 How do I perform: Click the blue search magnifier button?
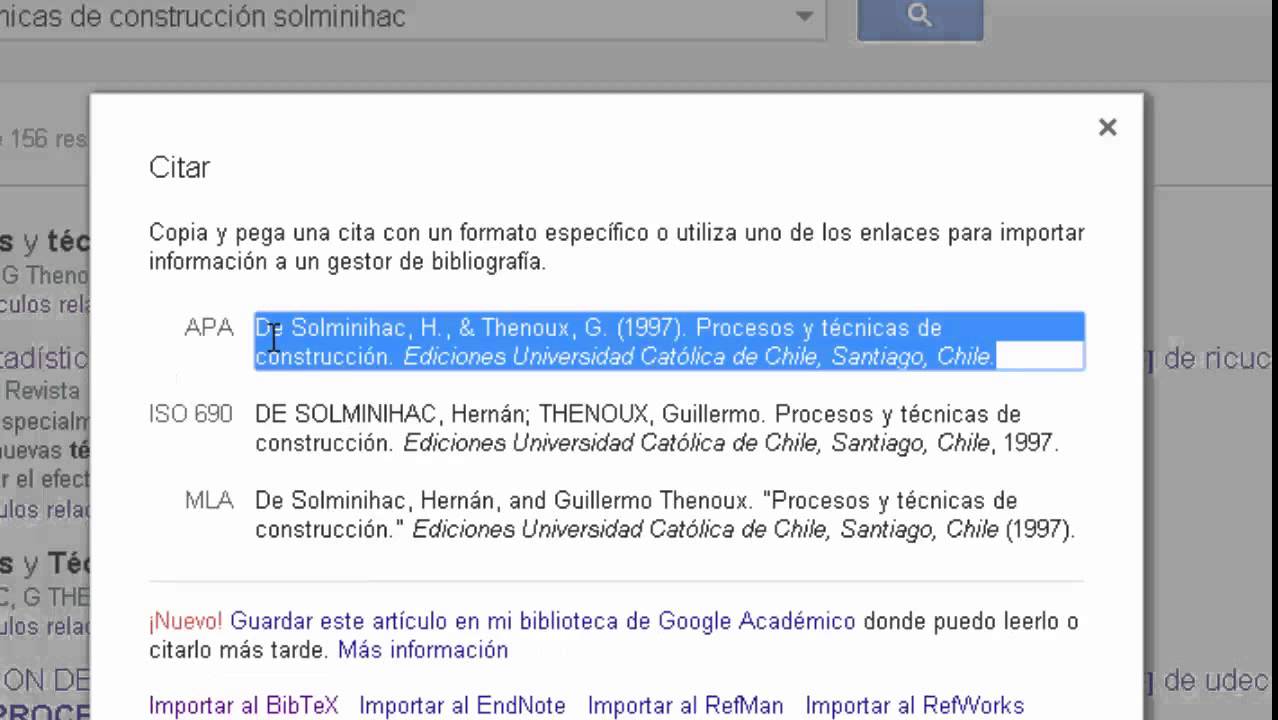[x=920, y=18]
